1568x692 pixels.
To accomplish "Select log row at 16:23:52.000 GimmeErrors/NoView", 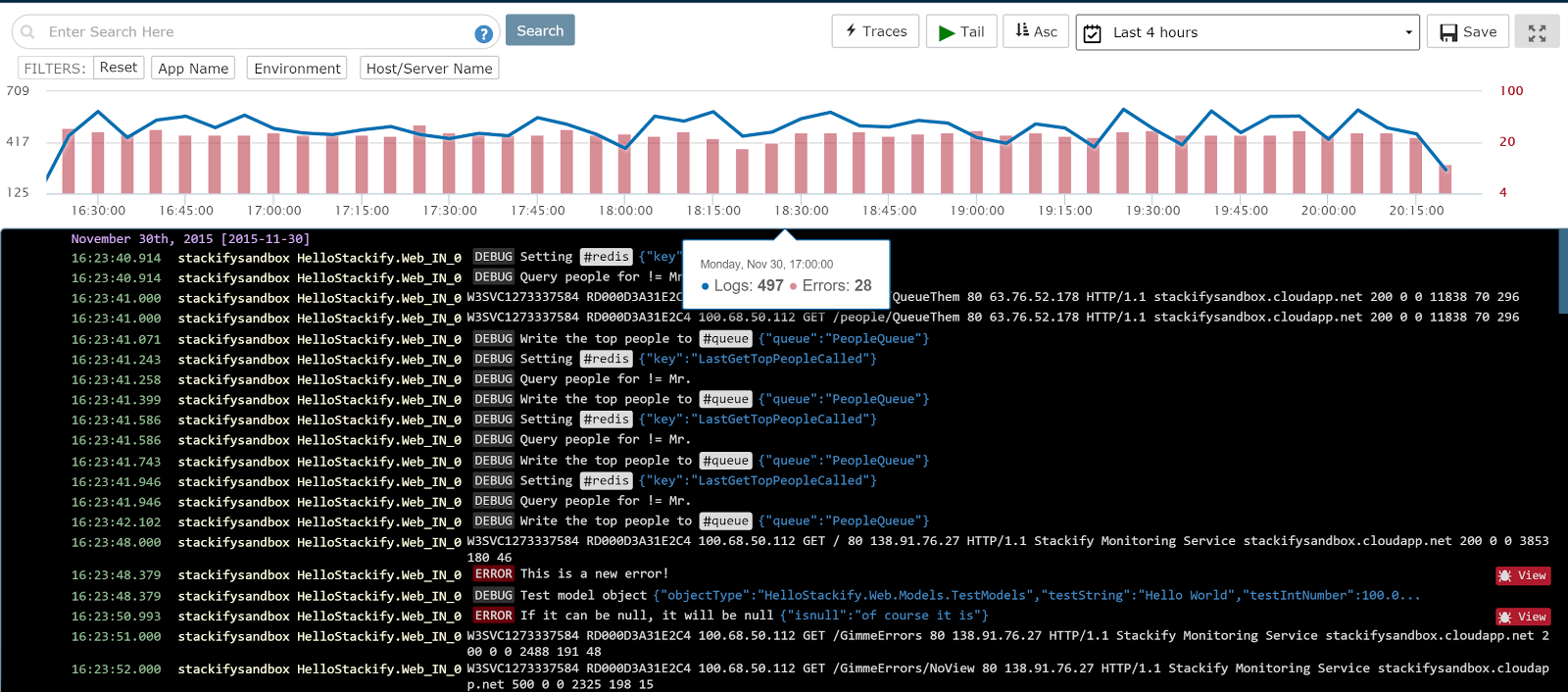I will click(x=809, y=676).
